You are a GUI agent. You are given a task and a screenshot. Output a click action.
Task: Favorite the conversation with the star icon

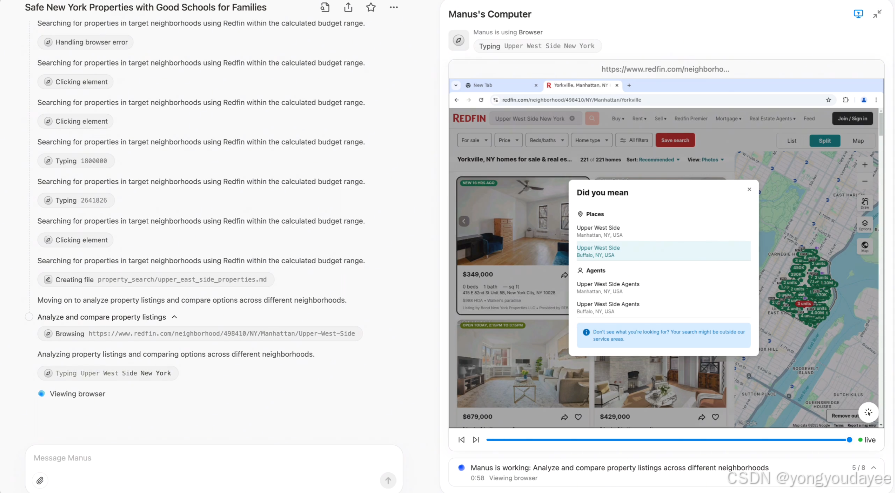point(371,7)
